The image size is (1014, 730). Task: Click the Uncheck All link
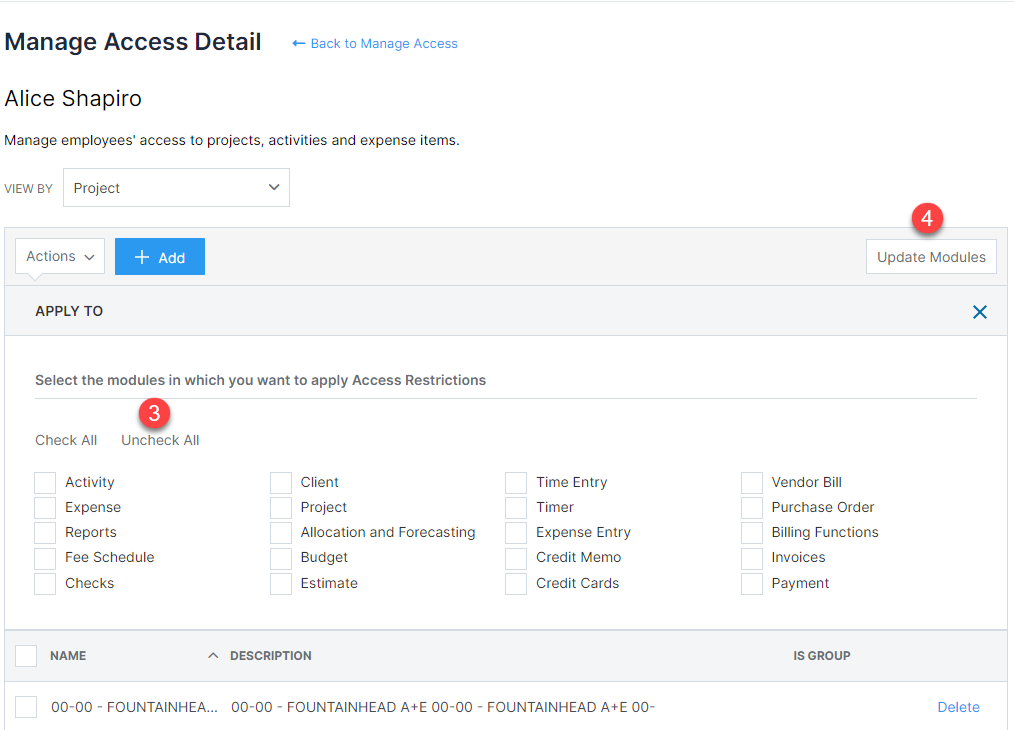point(159,440)
